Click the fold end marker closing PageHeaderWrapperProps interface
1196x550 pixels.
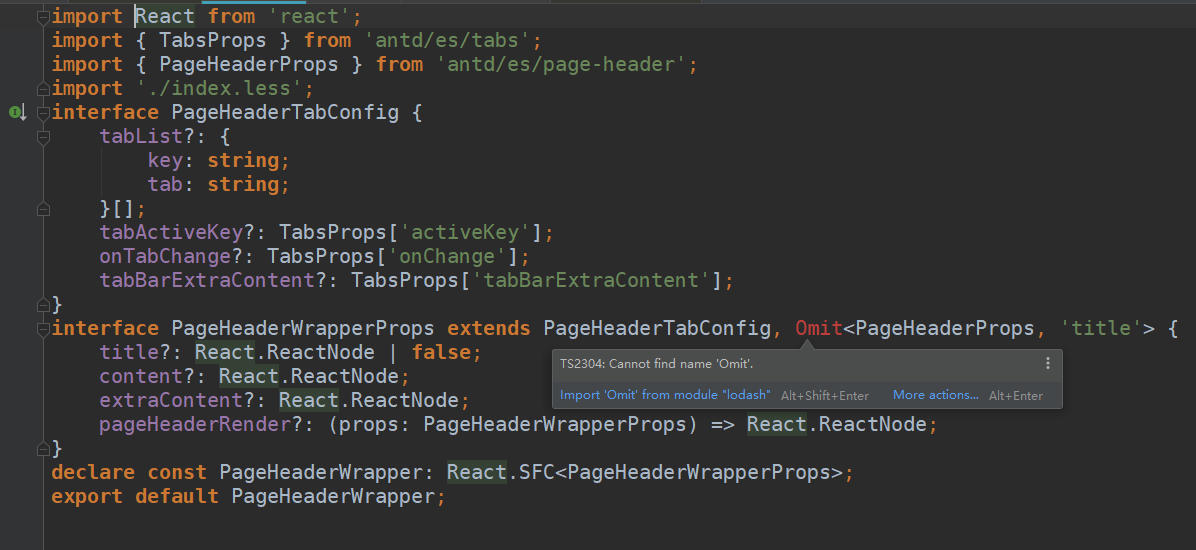click(x=43, y=449)
